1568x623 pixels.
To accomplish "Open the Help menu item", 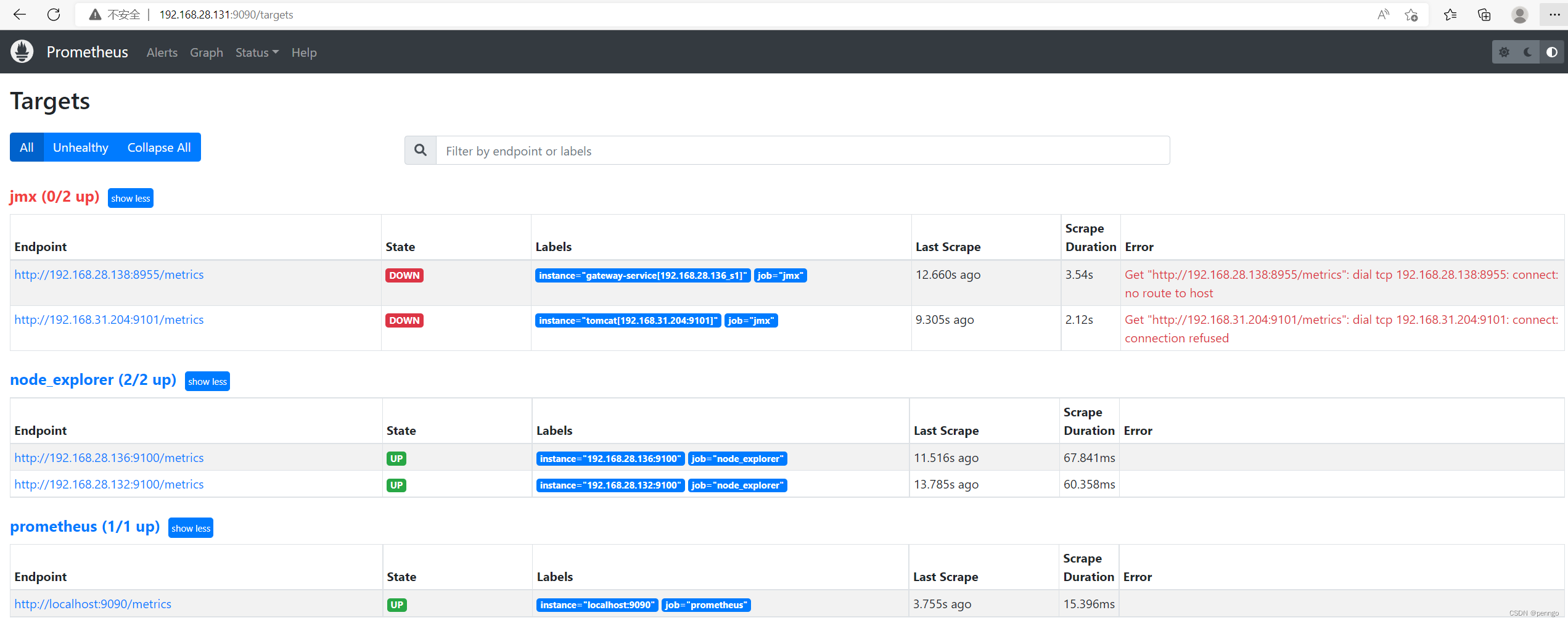I will coord(304,53).
